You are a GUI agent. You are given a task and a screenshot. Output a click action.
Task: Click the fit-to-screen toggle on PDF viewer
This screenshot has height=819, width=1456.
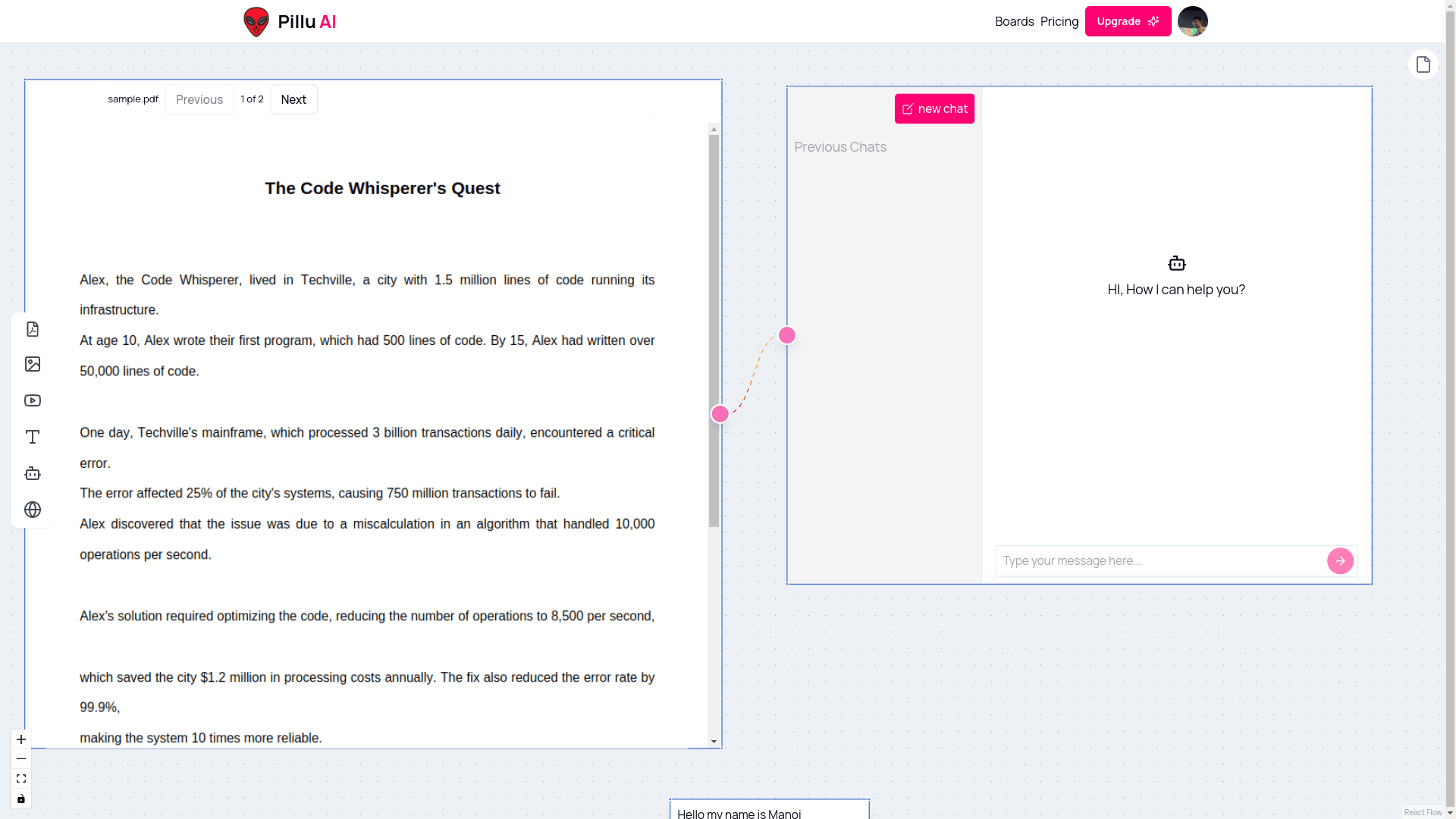[x=21, y=778]
